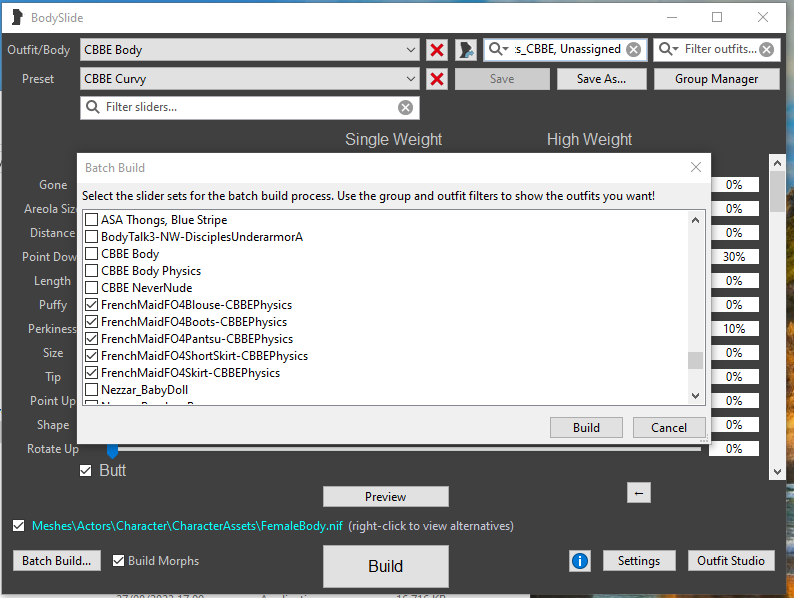Check CBBE Body Physics entry

92,271
